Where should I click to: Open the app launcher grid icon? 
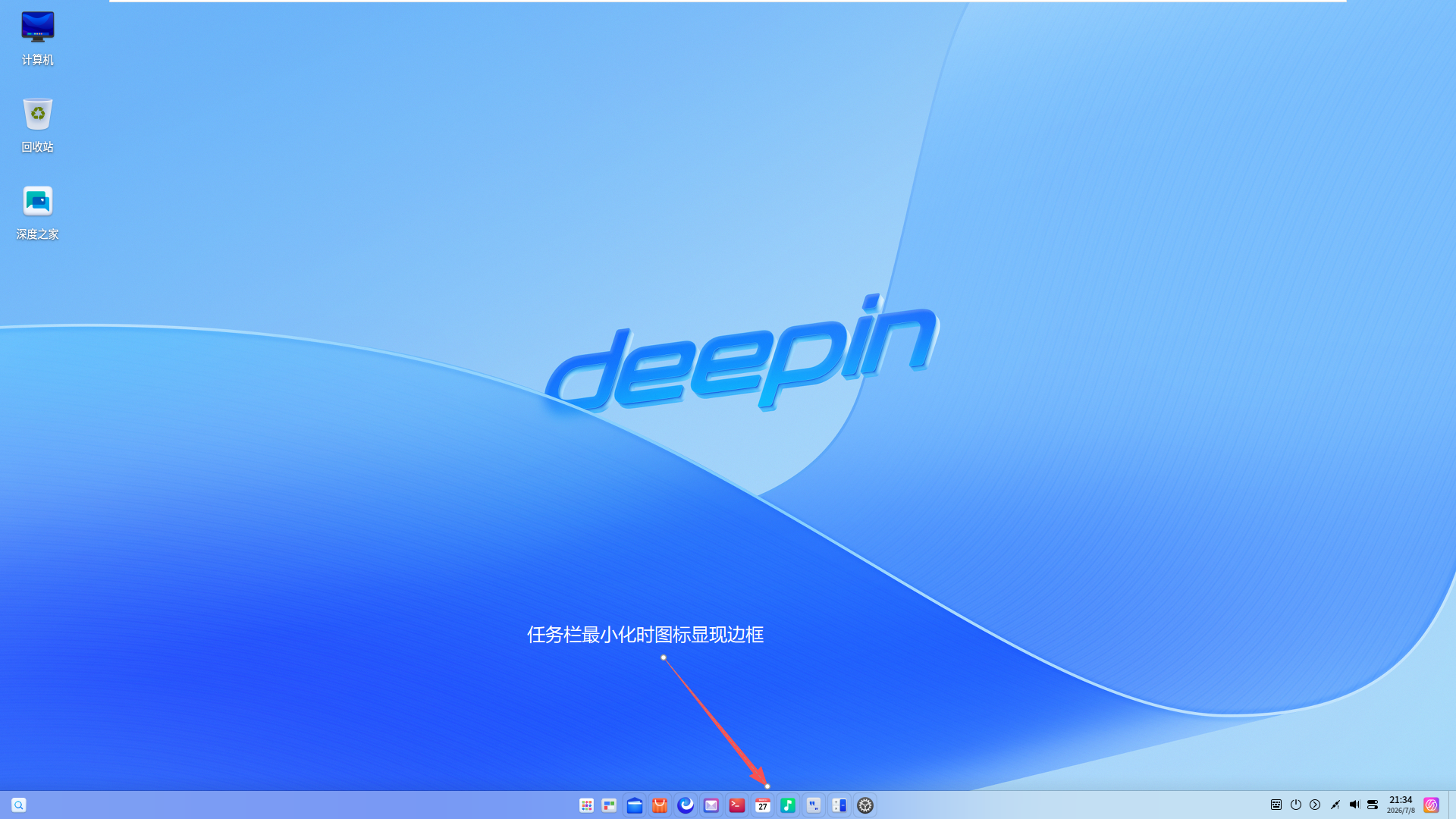[x=586, y=805]
